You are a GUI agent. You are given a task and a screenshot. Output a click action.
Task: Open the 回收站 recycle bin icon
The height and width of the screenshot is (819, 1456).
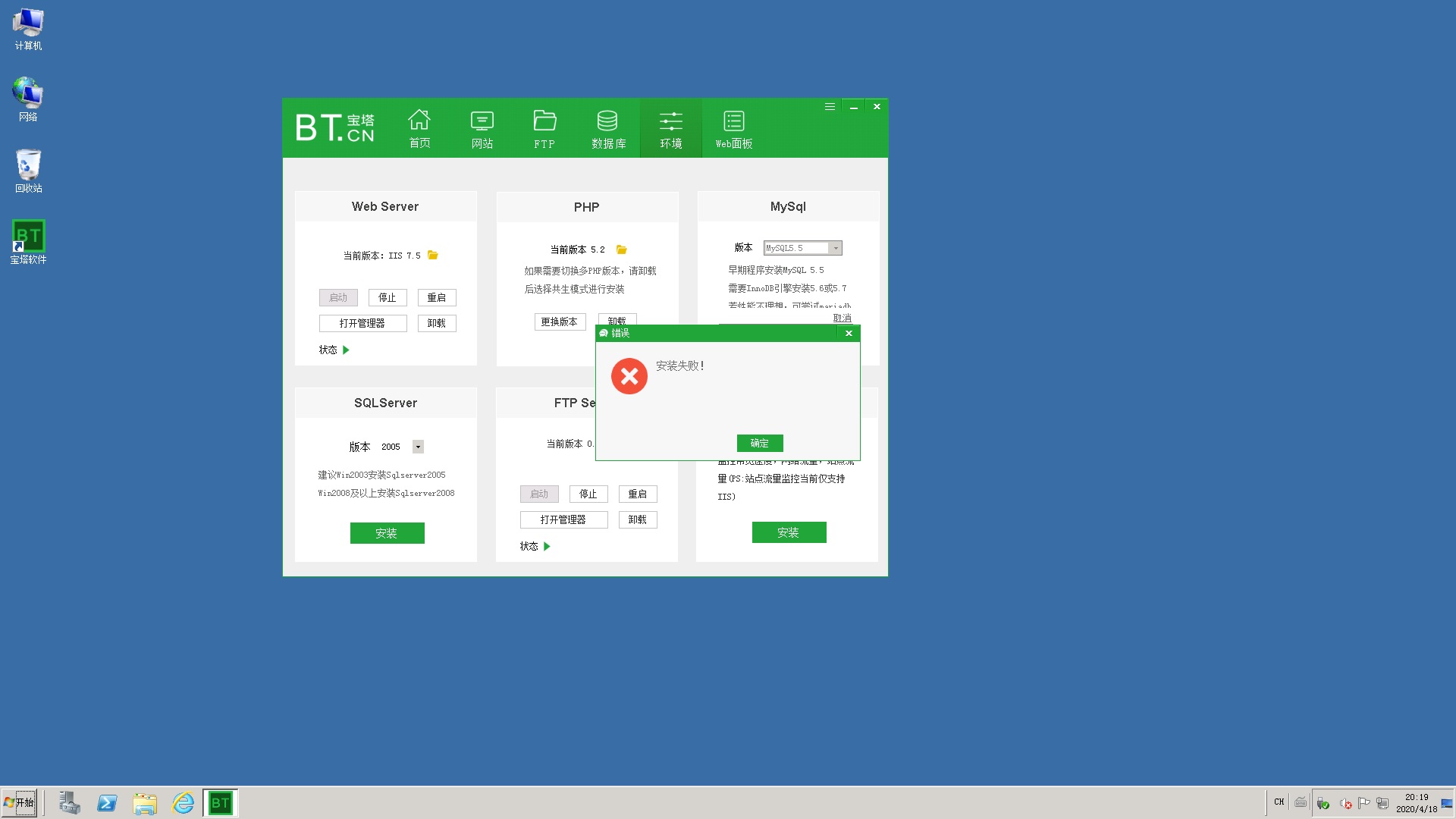[28, 171]
